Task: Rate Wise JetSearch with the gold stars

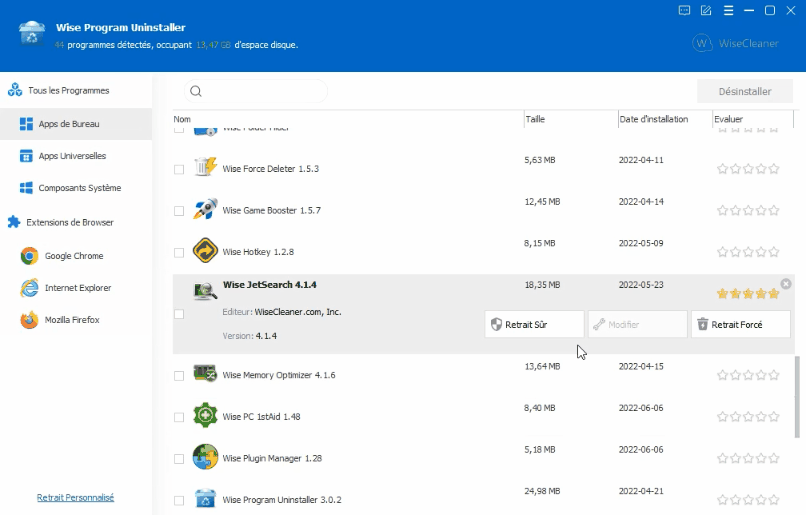Action: (x=748, y=294)
